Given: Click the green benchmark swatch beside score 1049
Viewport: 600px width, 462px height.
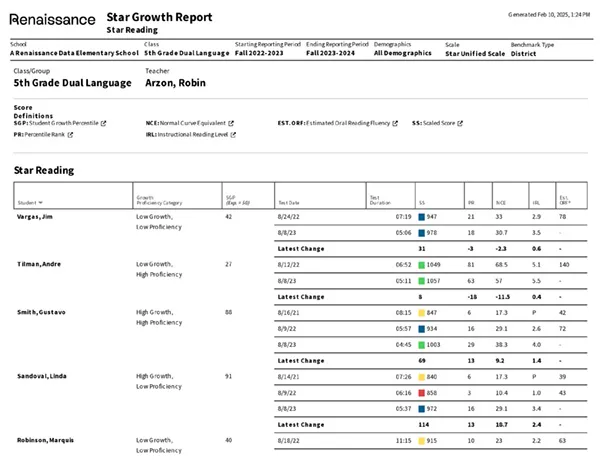Looking at the screenshot, I should click(421, 265).
